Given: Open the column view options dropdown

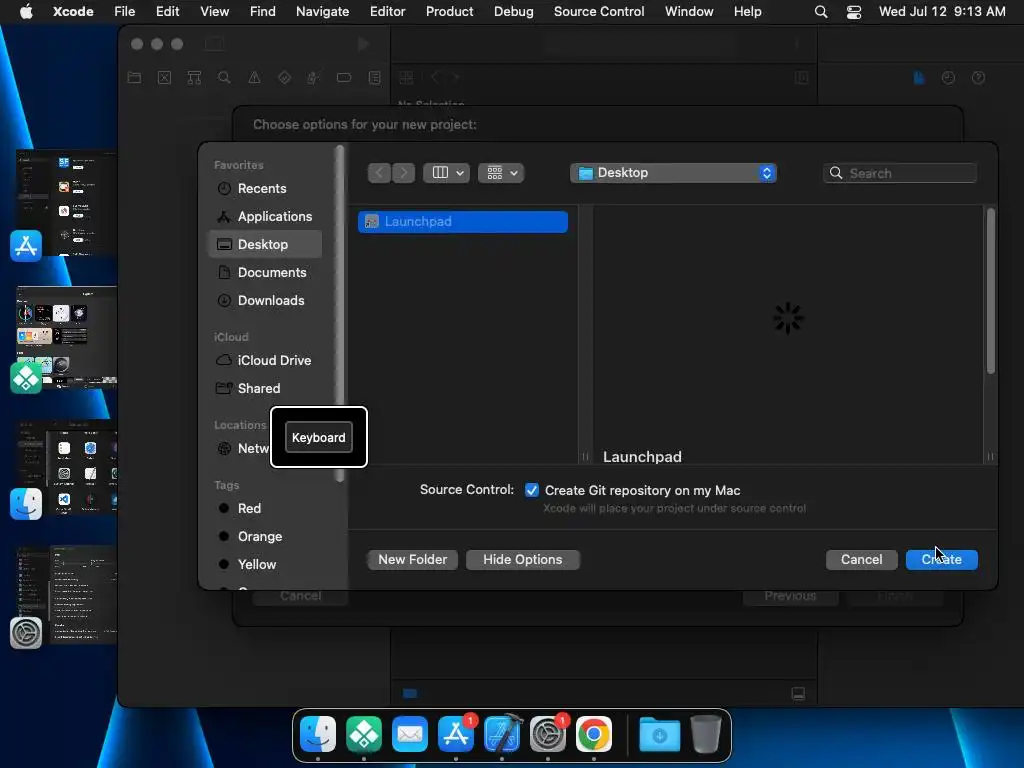Looking at the screenshot, I should (x=447, y=173).
